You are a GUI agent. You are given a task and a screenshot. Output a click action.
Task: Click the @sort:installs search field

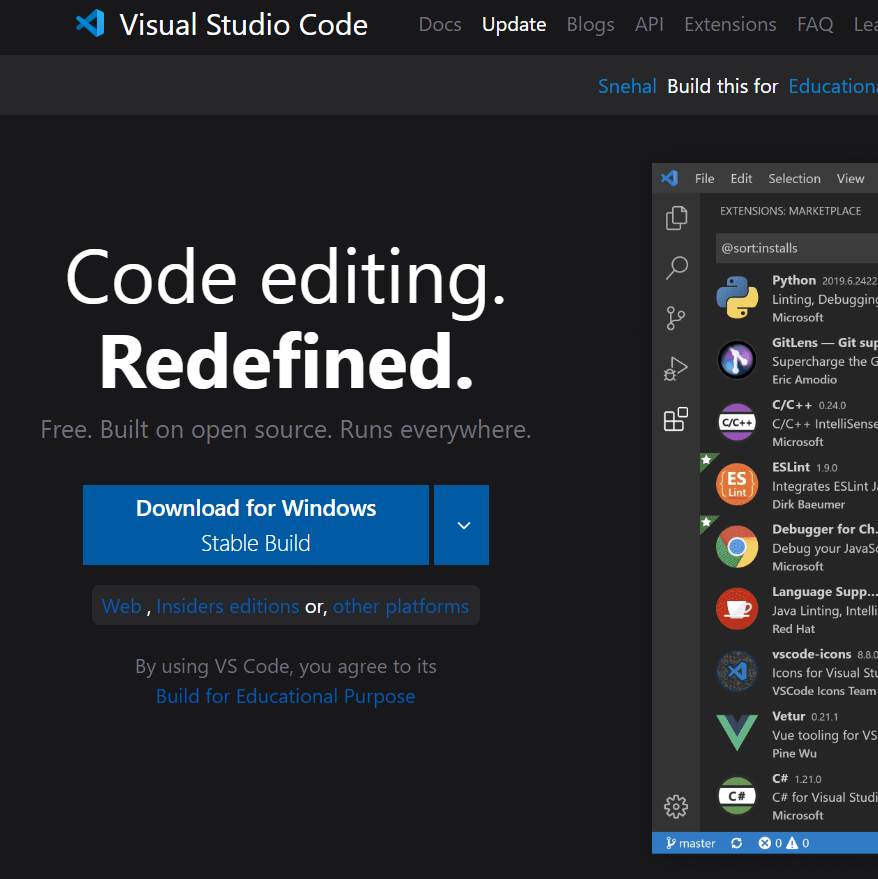coord(797,248)
